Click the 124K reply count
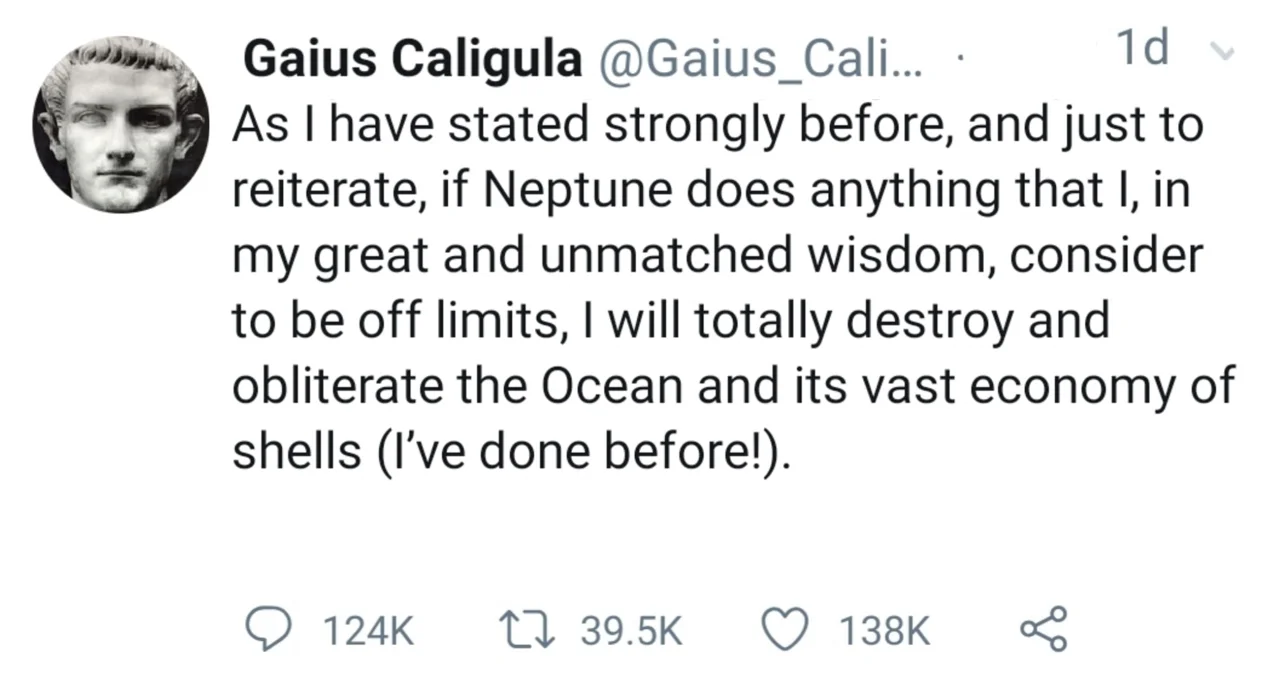Image resolution: width=1280 pixels, height=695 pixels. [367, 631]
